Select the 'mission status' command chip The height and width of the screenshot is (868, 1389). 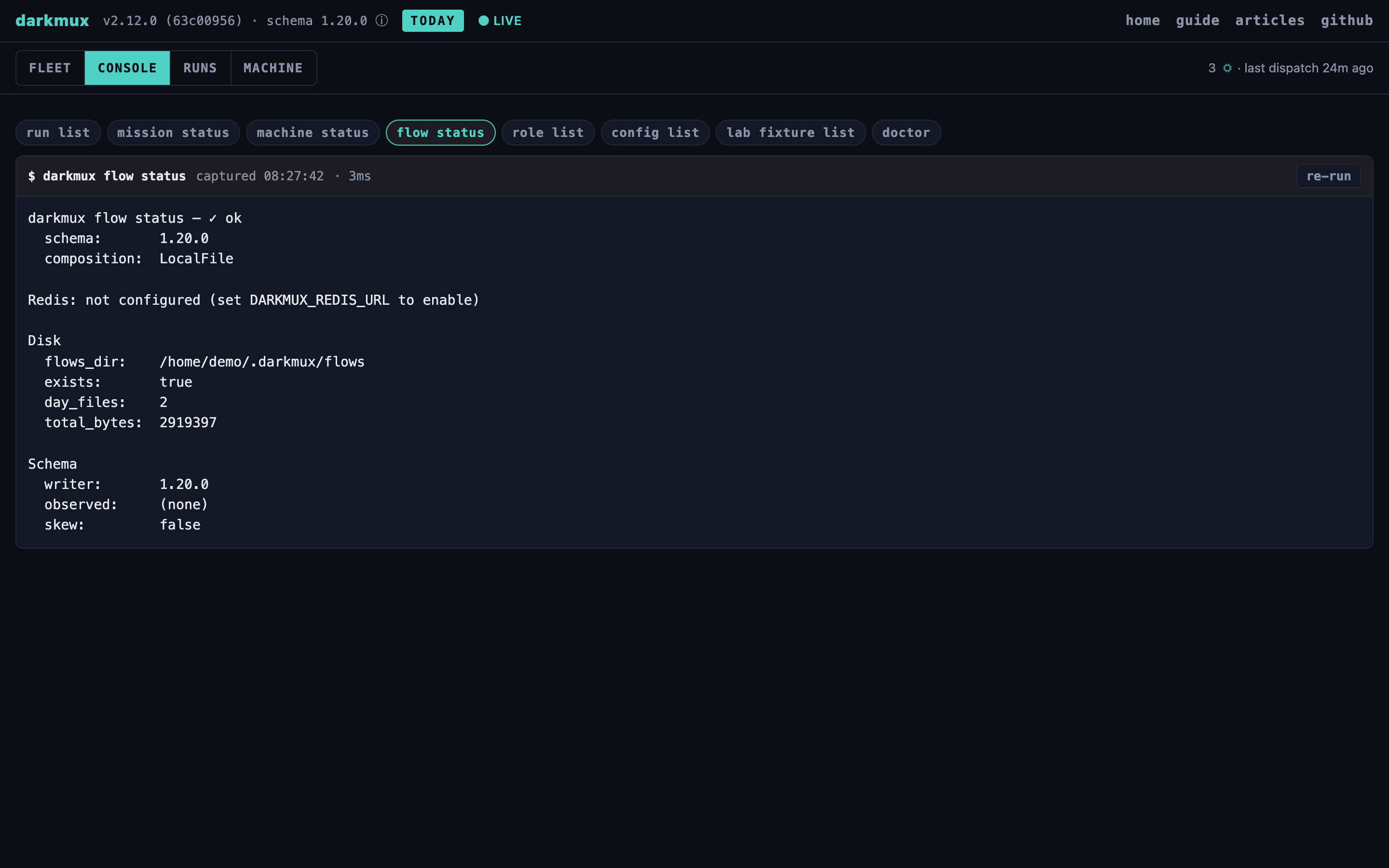click(x=173, y=133)
